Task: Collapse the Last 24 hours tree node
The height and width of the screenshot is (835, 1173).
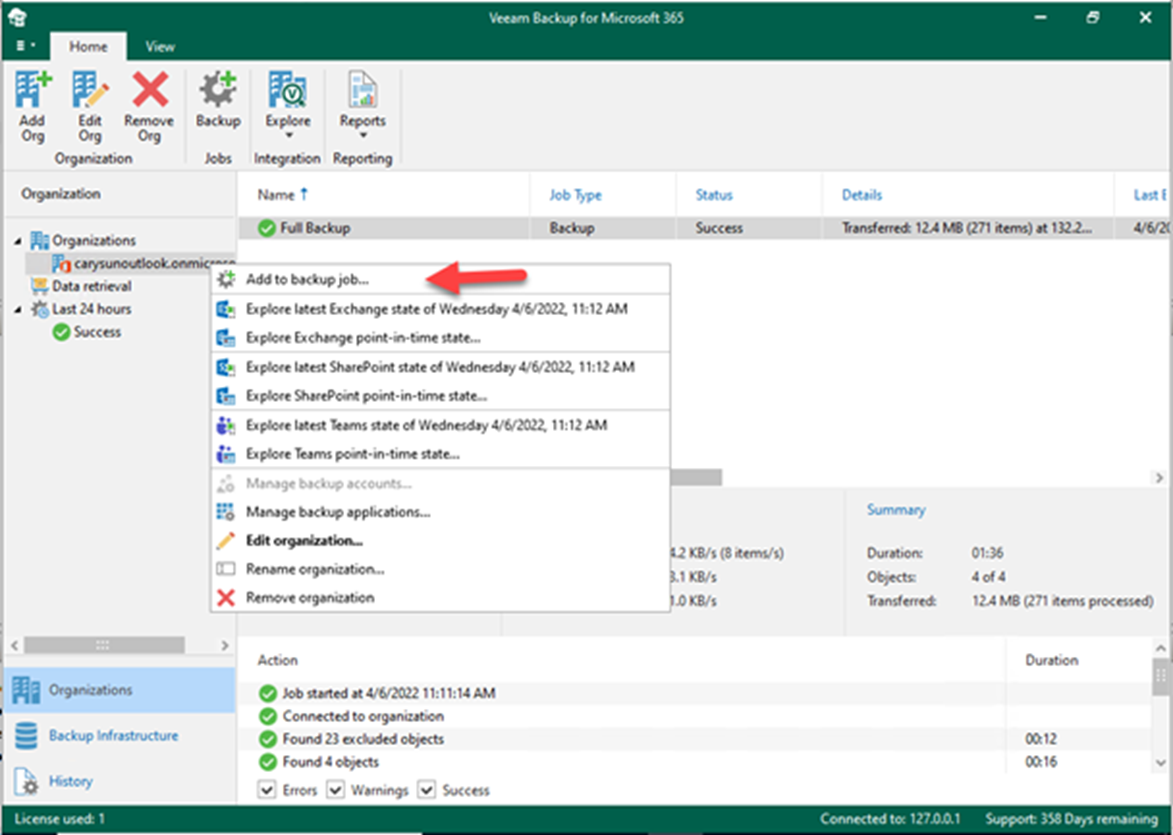Action: coord(18,309)
